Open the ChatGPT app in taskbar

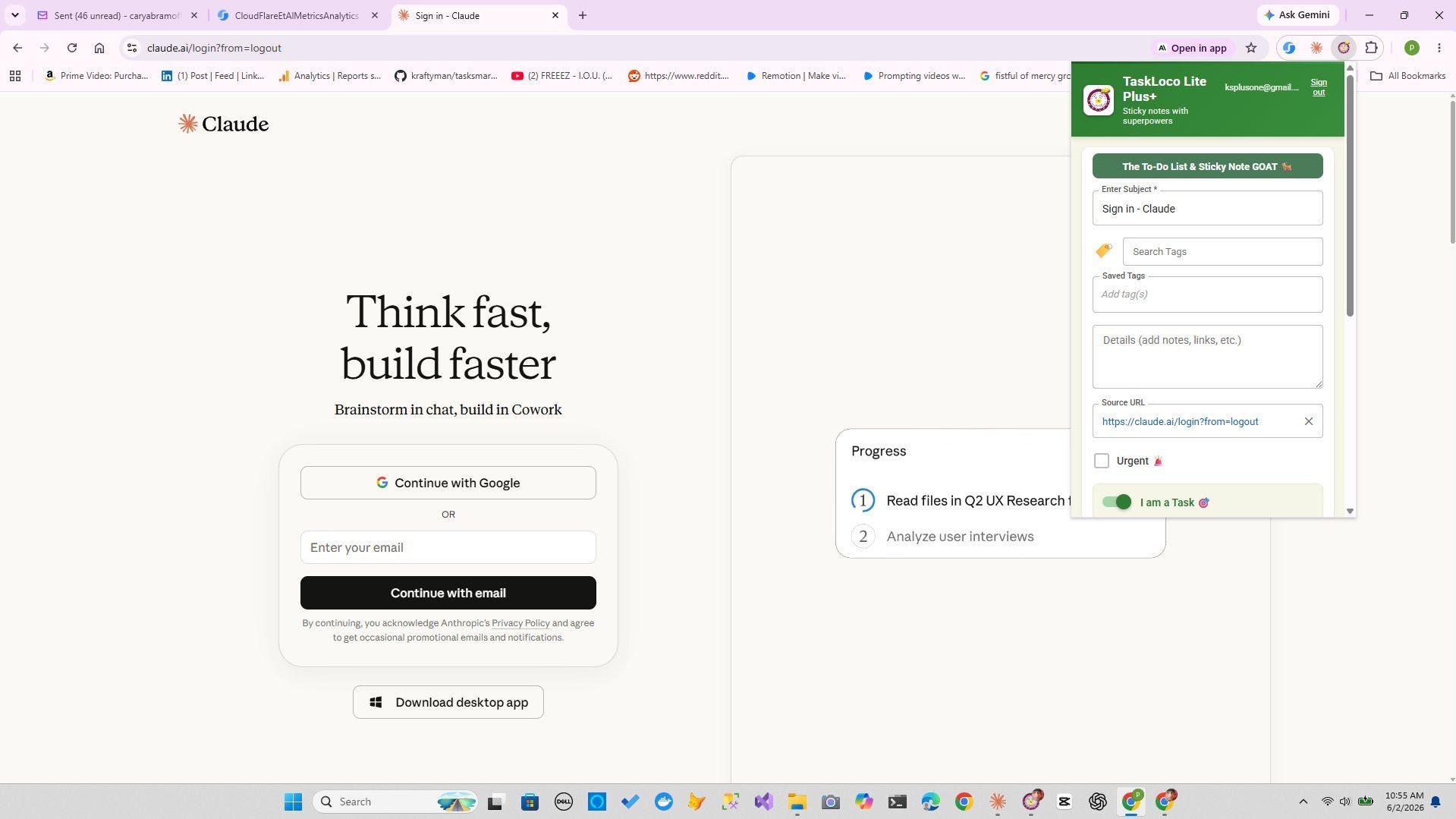tap(1098, 802)
